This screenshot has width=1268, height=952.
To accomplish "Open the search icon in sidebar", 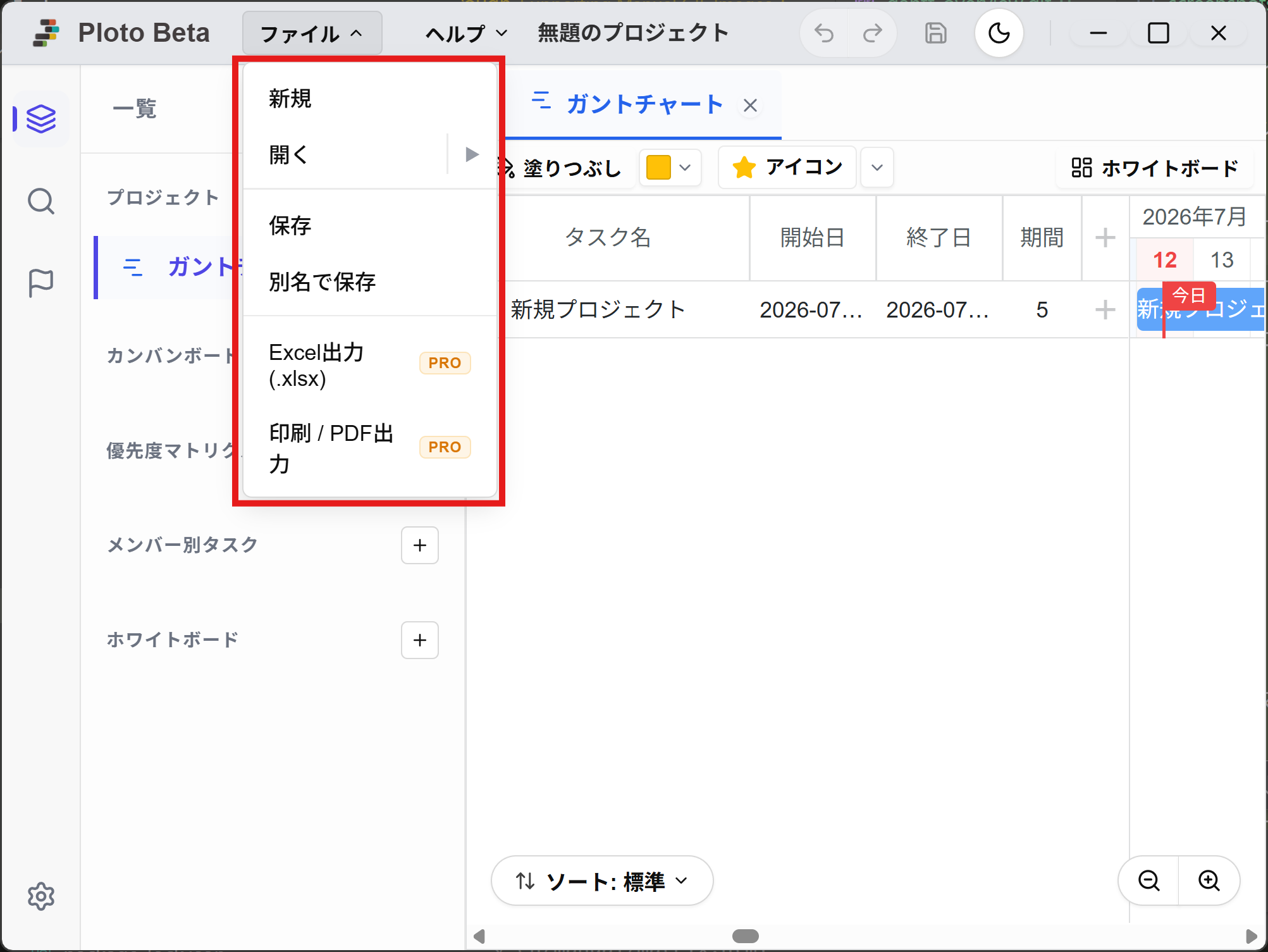I will click(41, 202).
